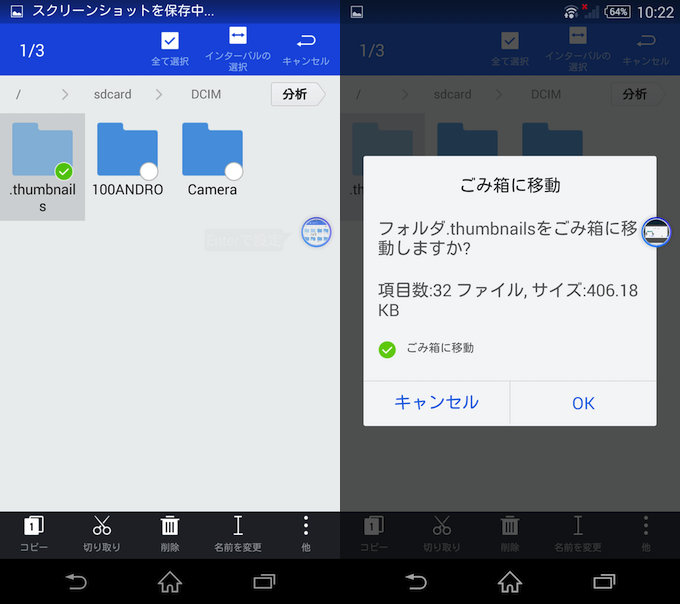This screenshot has width=680, height=604.
Task: Select DCIM in the undimmed breadcrumb path
Action: point(205,95)
